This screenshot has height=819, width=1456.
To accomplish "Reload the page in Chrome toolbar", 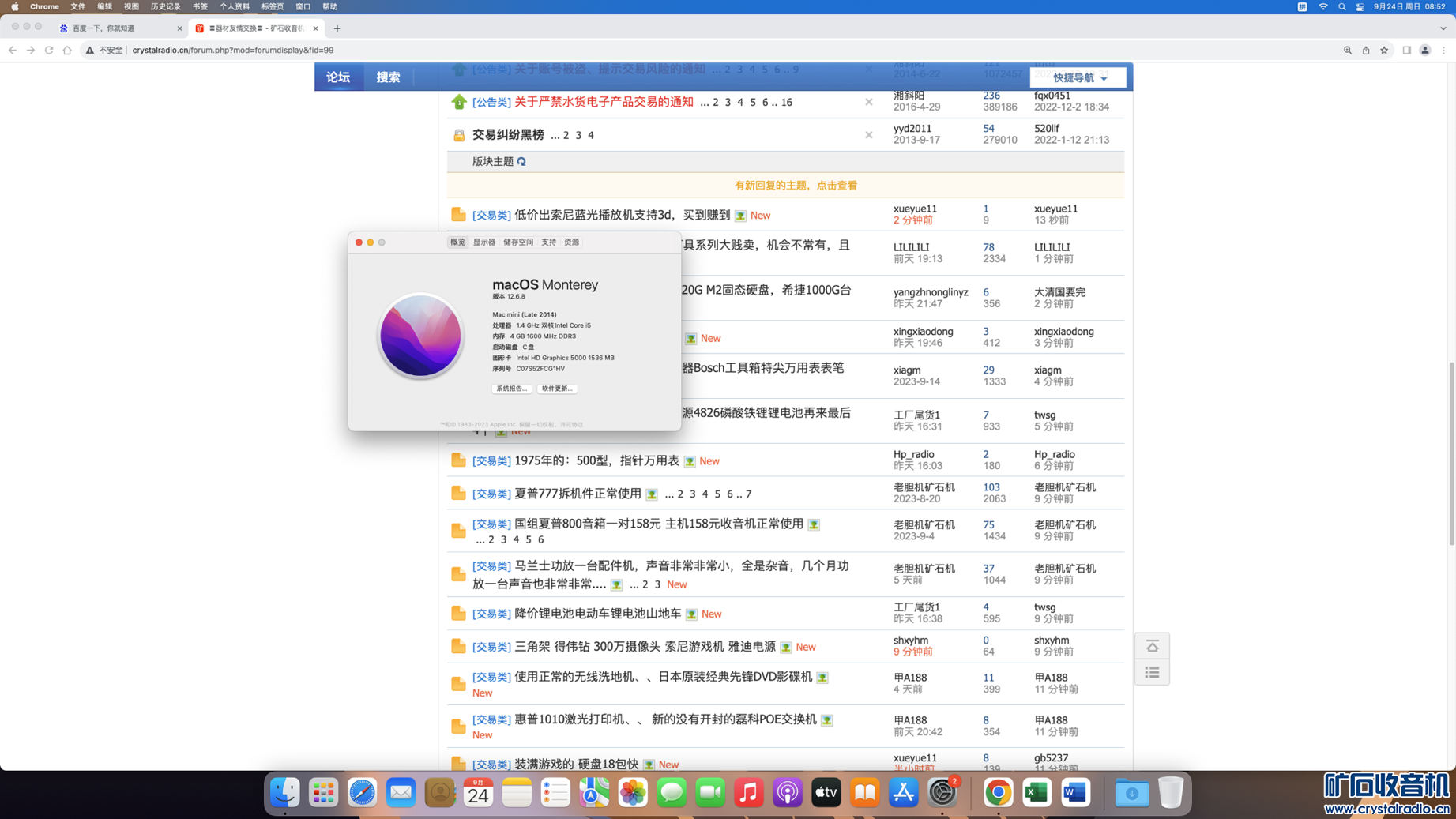I will [x=49, y=50].
